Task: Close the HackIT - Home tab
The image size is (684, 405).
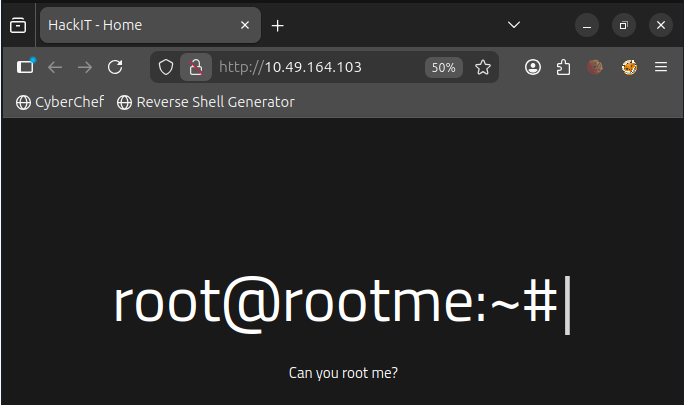Action: pyautogui.click(x=245, y=25)
